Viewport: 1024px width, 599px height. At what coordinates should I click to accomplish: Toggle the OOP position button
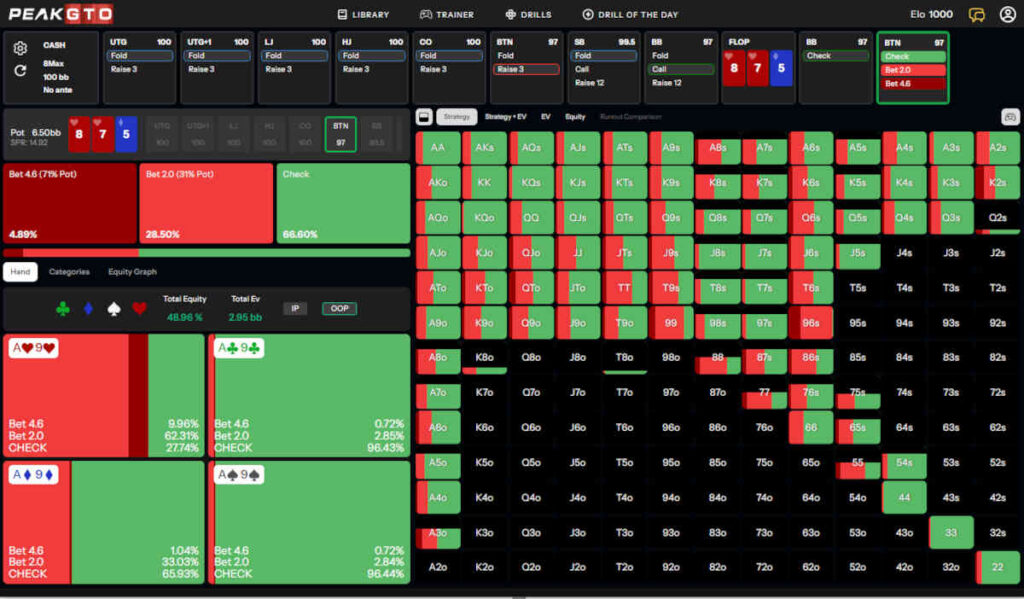[x=339, y=309]
